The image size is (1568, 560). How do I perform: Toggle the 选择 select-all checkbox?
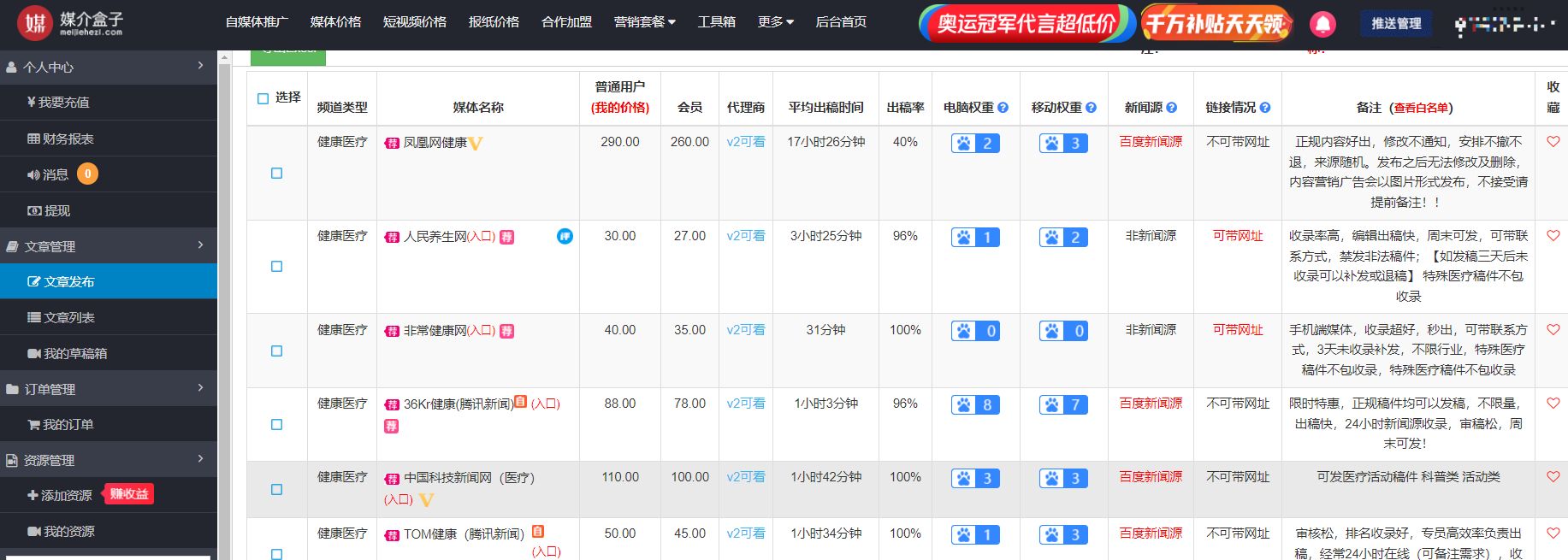[263, 98]
